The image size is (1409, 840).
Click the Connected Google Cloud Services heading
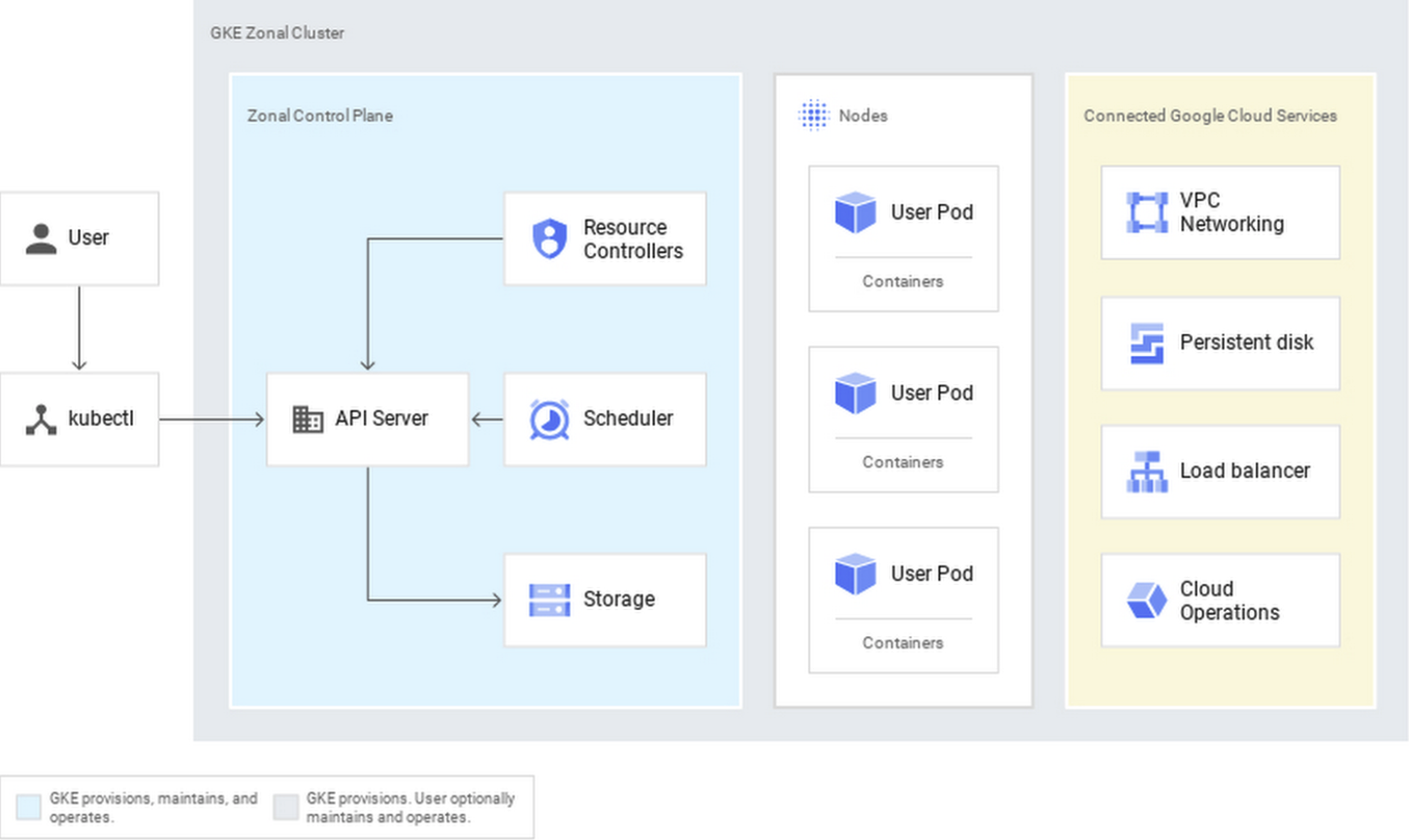(1209, 115)
